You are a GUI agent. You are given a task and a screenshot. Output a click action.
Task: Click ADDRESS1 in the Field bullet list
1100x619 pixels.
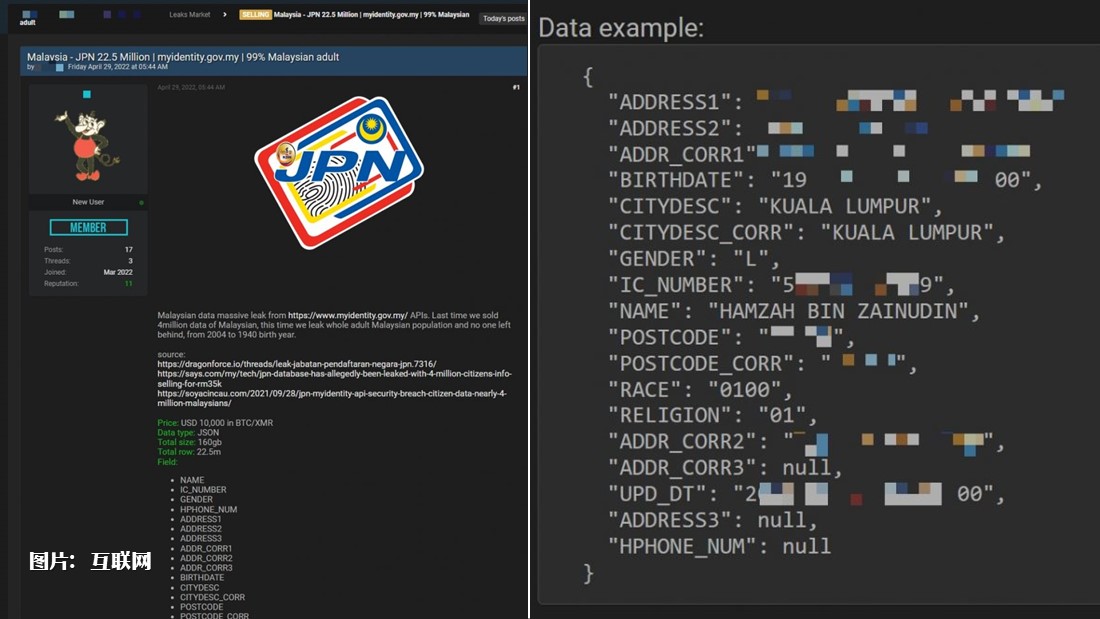click(201, 519)
